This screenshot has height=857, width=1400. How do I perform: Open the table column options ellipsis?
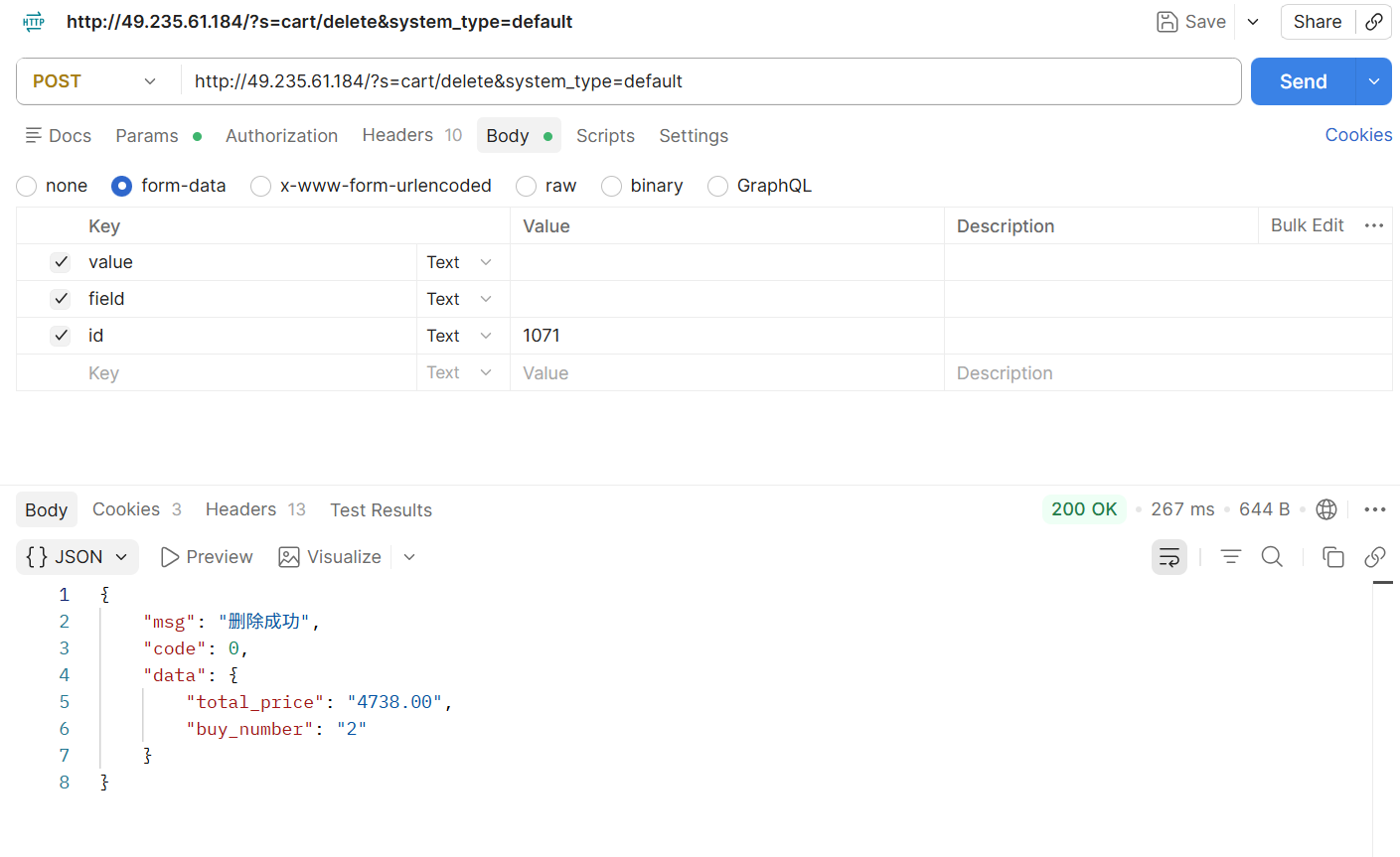(x=1374, y=225)
